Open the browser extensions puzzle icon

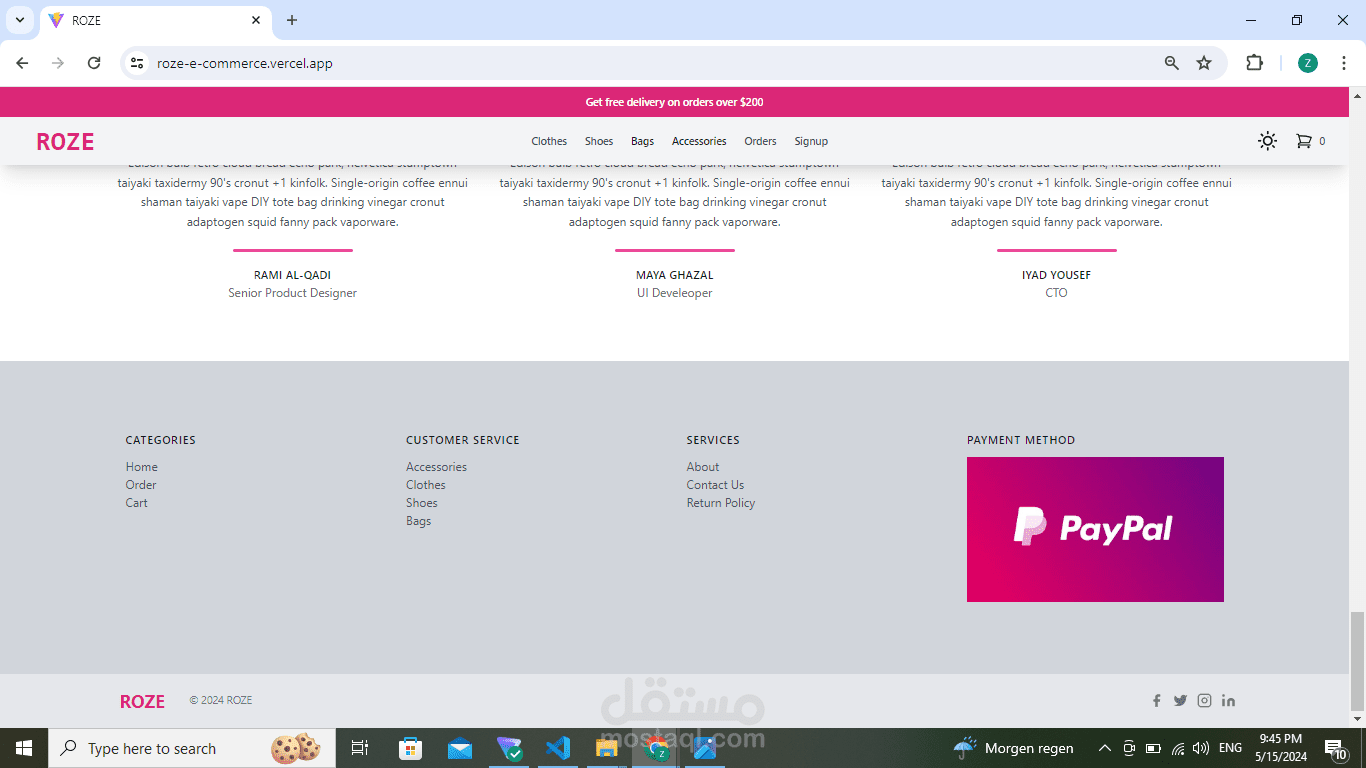[1254, 63]
